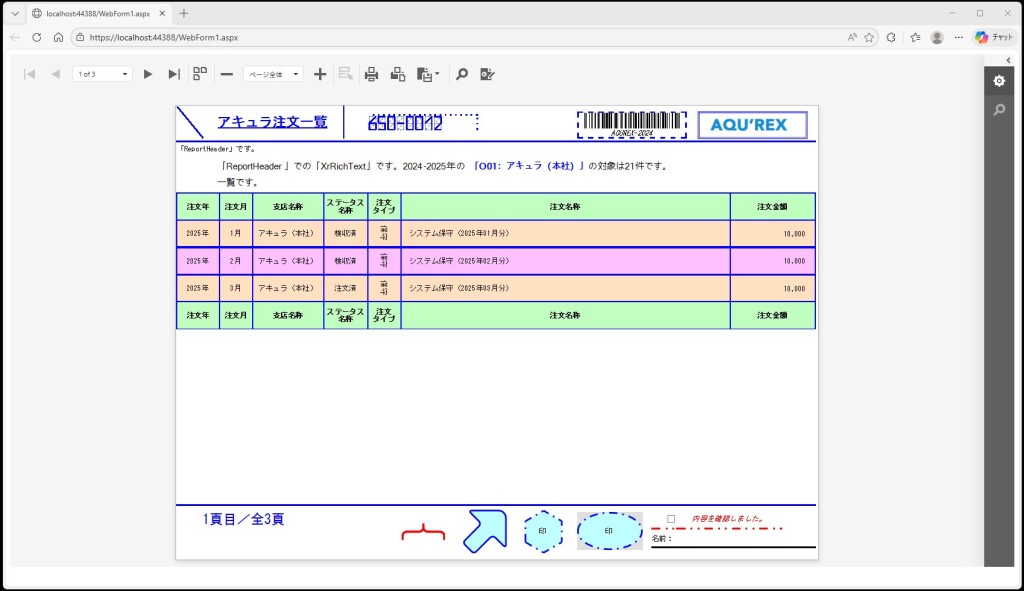The height and width of the screenshot is (591, 1024).
Task: Open the export options settings tab
Action: point(998,81)
